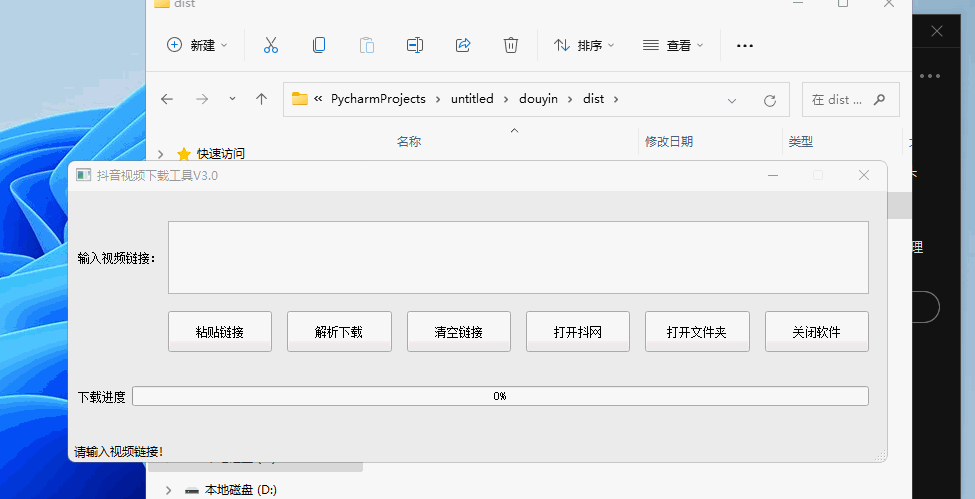Go forward with the right arrow in Explorer
The width and height of the screenshot is (975, 499).
tap(202, 99)
